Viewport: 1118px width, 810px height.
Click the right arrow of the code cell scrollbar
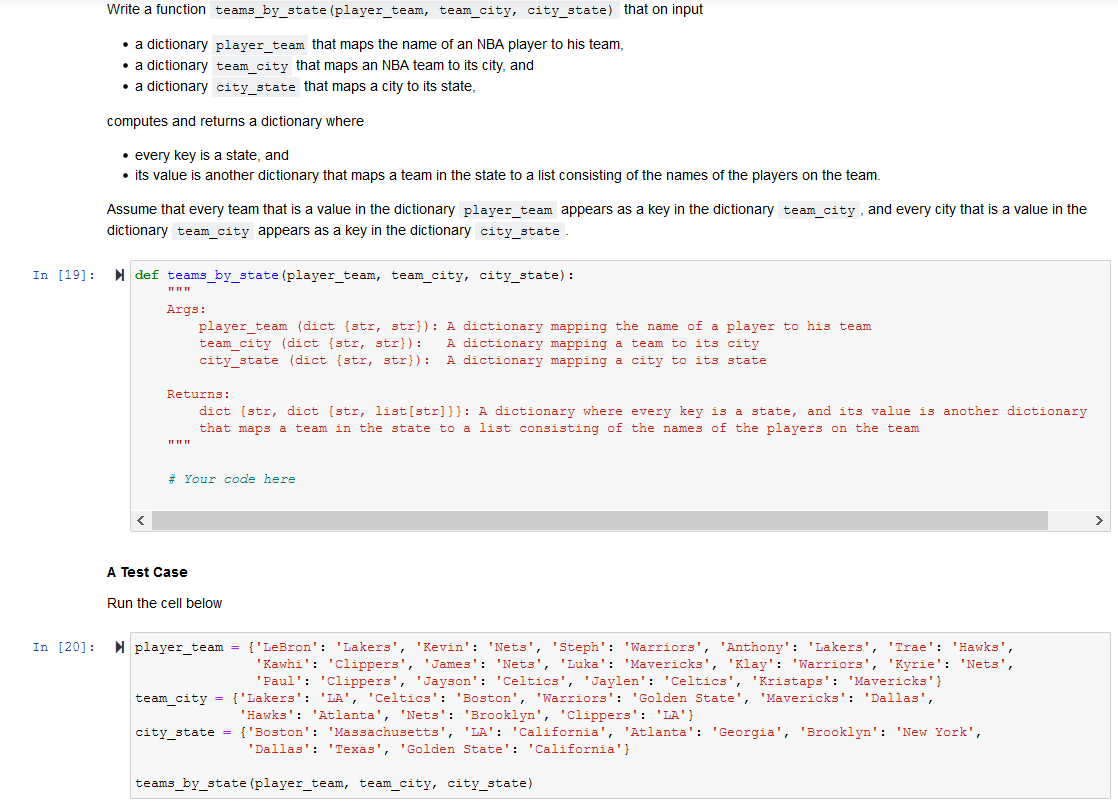1100,520
